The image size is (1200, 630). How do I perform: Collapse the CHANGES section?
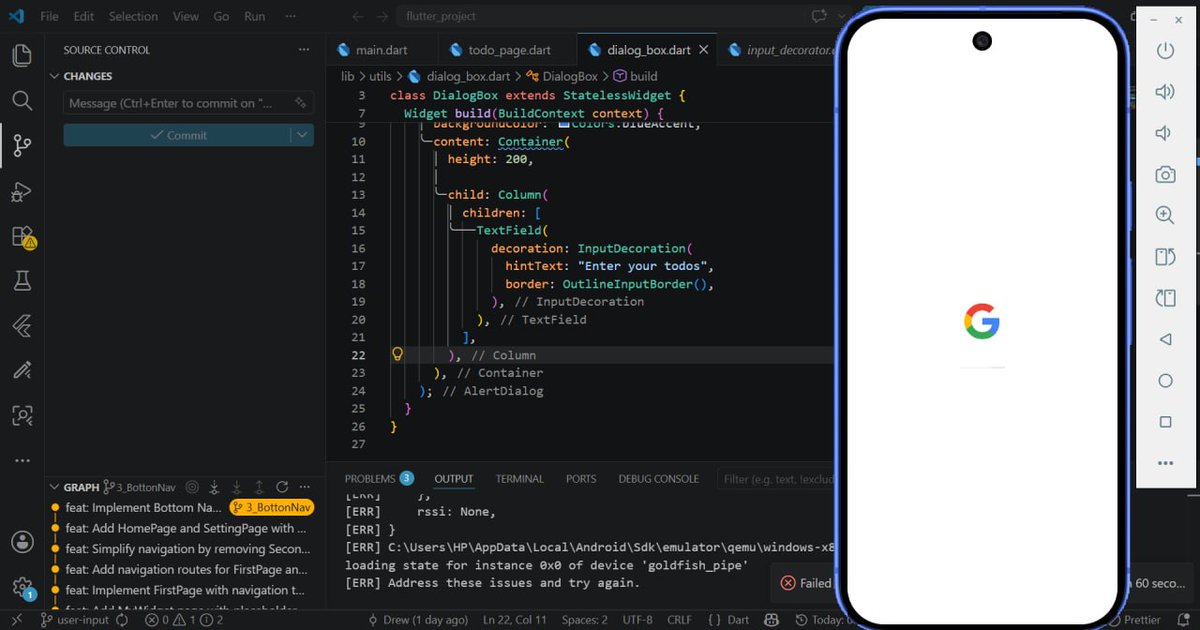click(55, 76)
